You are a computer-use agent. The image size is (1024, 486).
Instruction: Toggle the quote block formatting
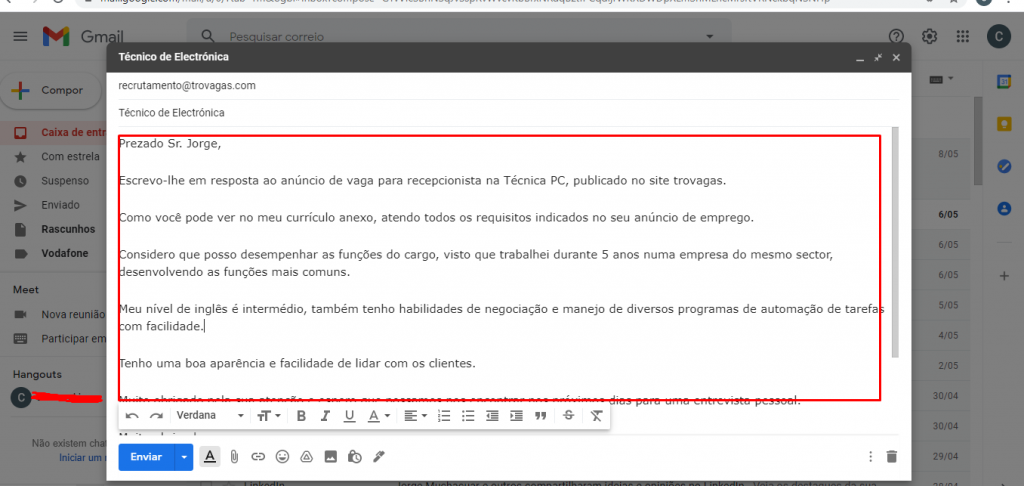click(x=540, y=416)
